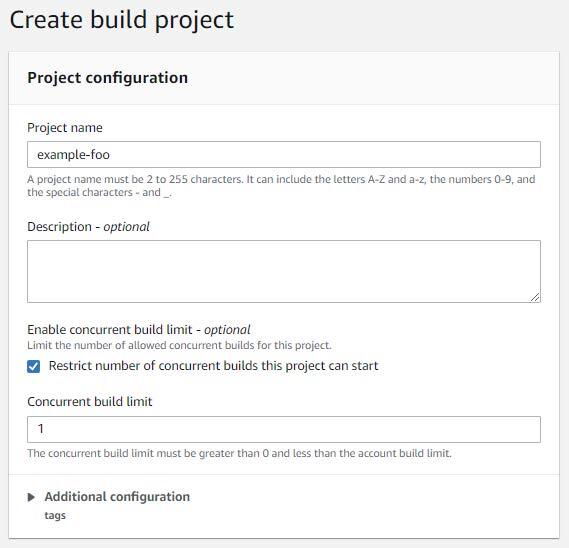
Task: Click the tags subtitle under Additional configuration
Action: click(x=55, y=515)
